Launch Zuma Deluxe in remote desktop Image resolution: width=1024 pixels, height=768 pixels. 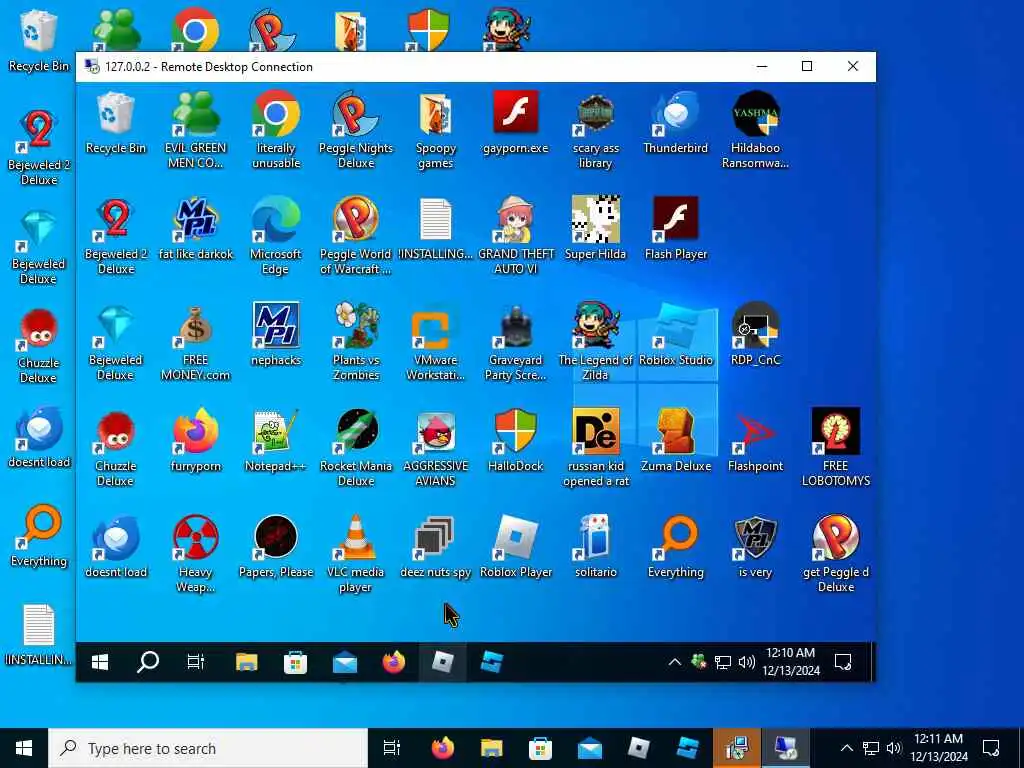click(675, 431)
